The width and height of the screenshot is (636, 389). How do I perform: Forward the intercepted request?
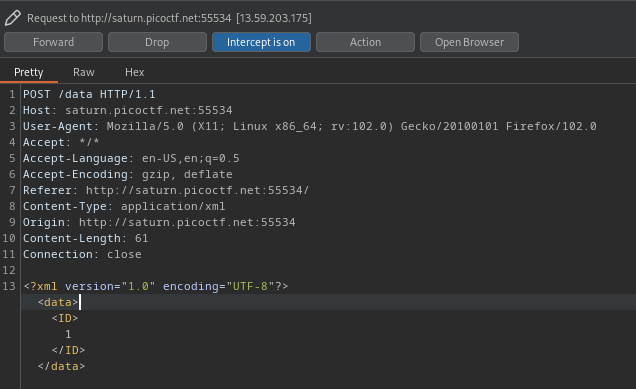pos(54,42)
